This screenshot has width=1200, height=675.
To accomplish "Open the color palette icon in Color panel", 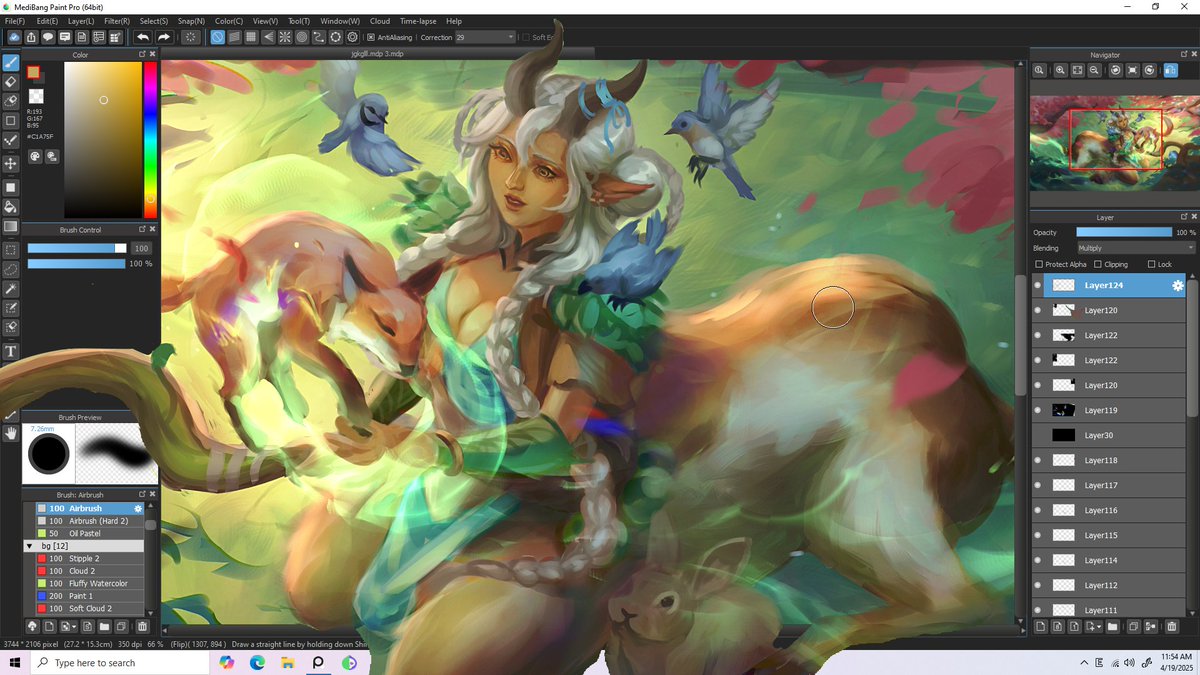I will pos(35,156).
